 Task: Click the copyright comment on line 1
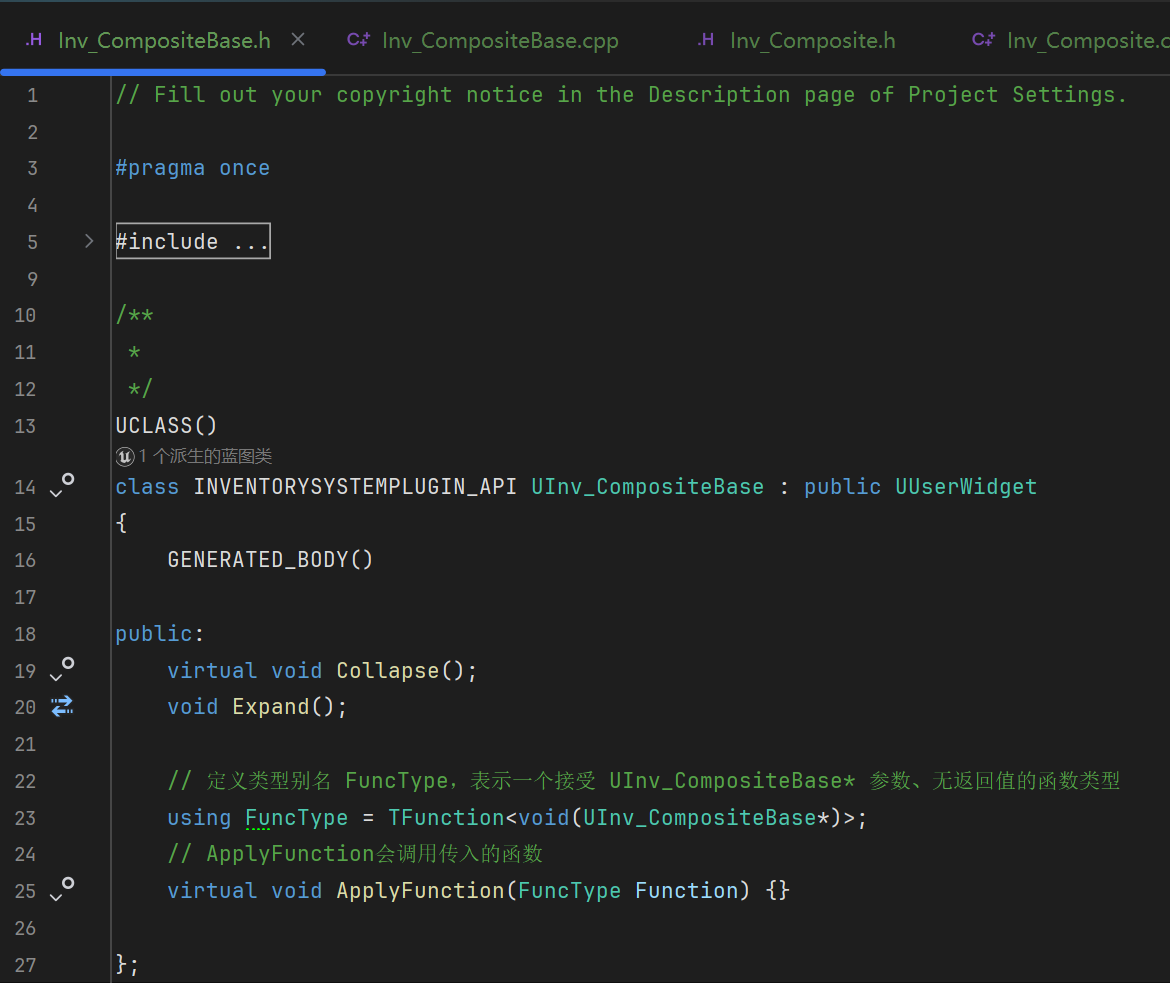coord(621,95)
